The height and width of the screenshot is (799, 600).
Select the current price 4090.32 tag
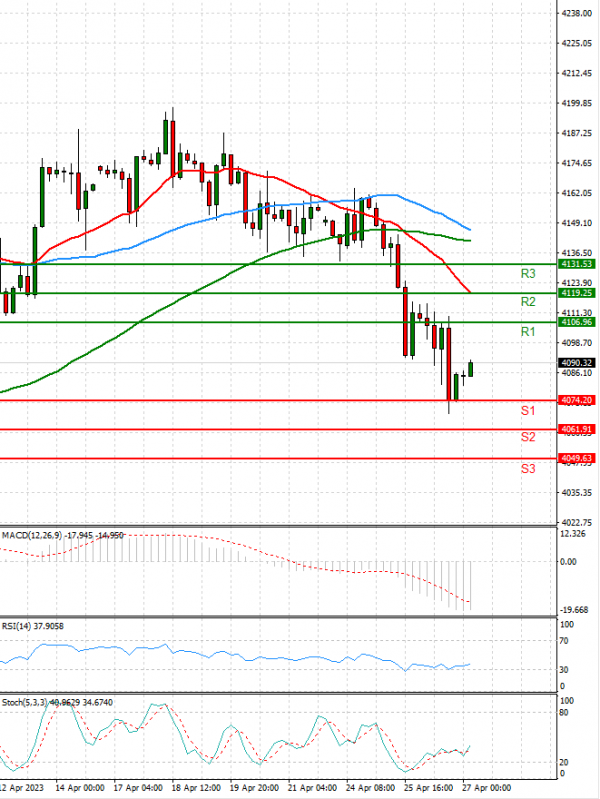pos(576,363)
